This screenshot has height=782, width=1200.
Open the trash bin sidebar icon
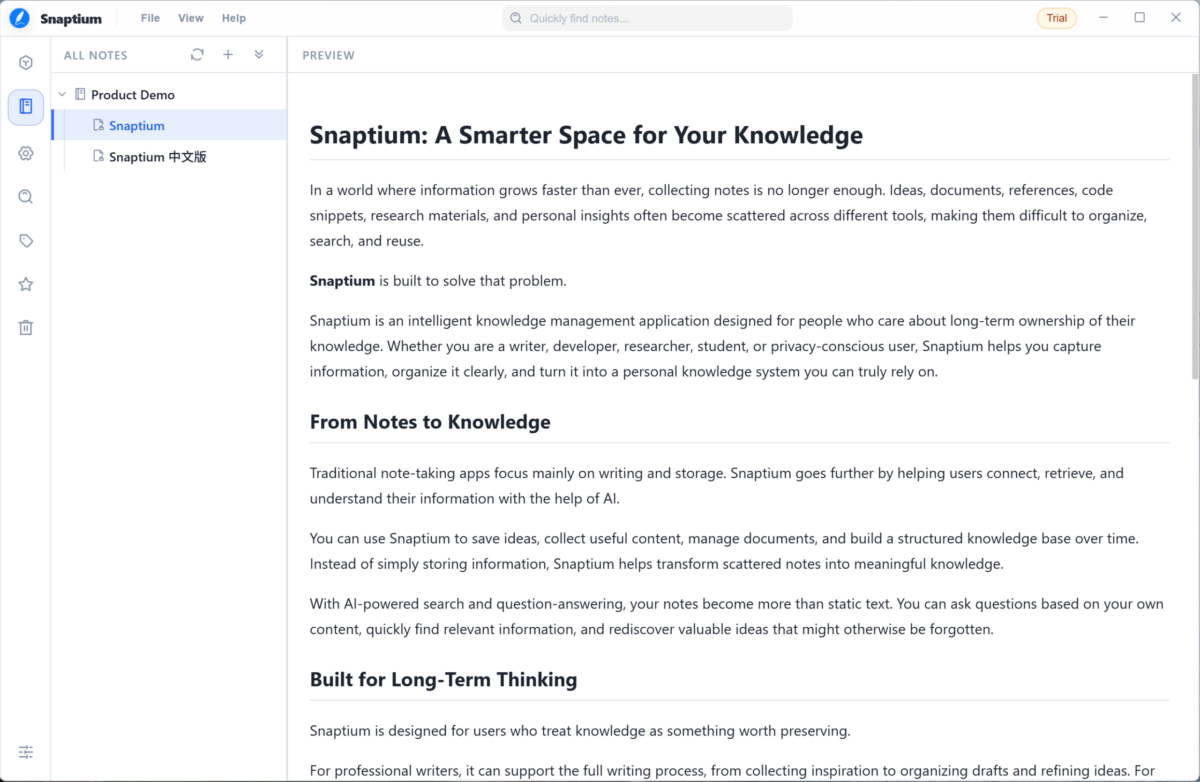[x=26, y=327]
